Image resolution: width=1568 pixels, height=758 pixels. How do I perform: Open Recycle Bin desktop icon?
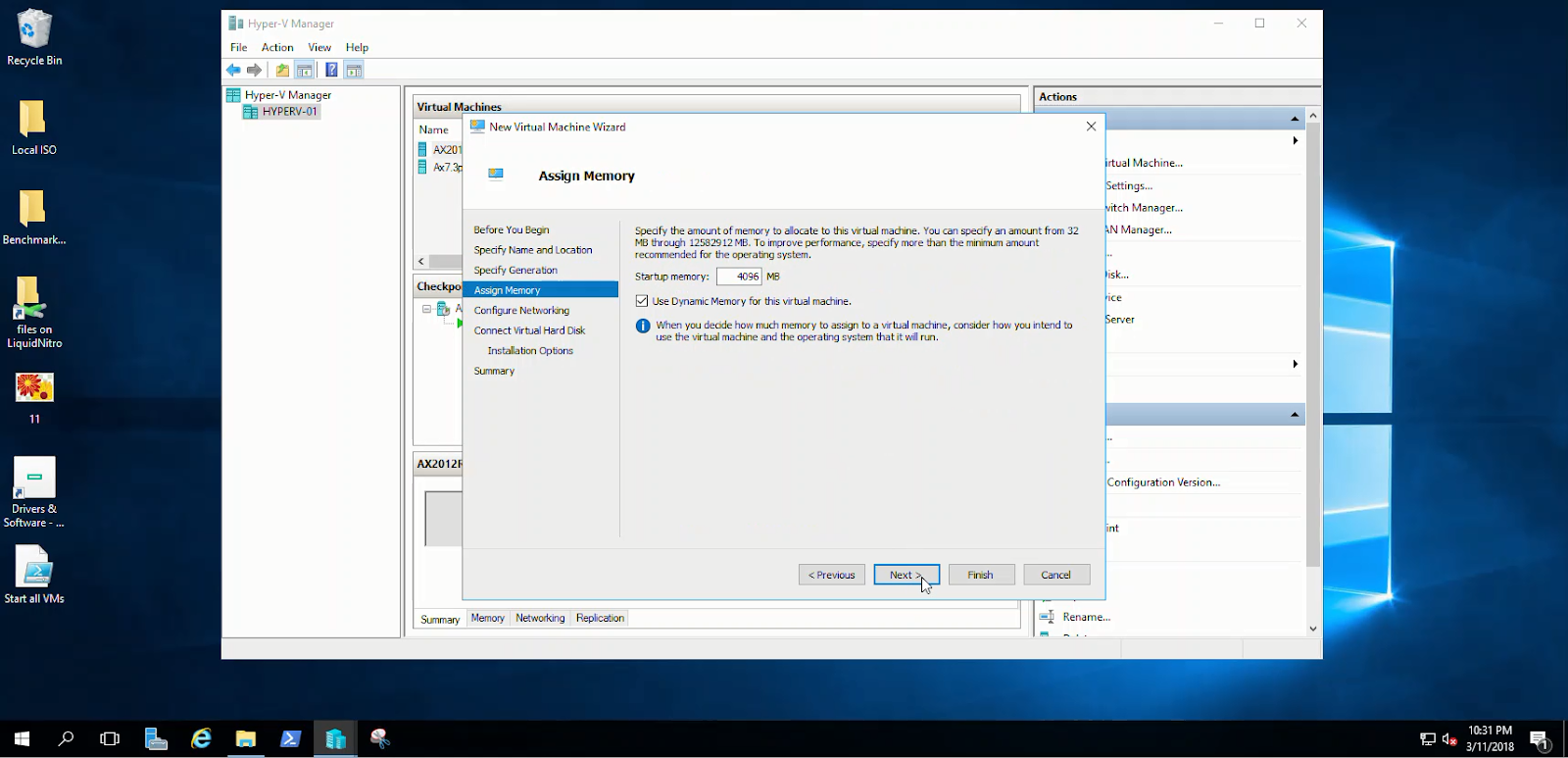(x=34, y=38)
